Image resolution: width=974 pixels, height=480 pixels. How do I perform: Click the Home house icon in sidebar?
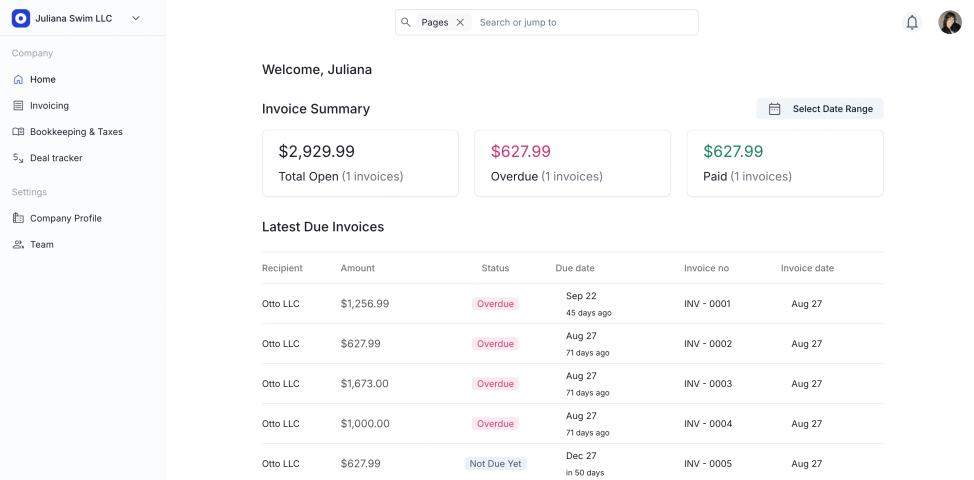pyautogui.click(x=18, y=79)
